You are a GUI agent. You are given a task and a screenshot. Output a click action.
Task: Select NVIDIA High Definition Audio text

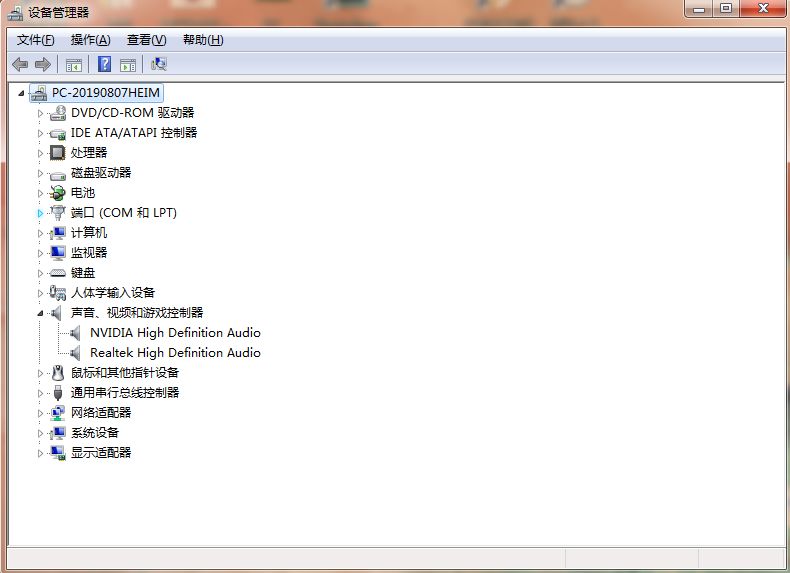175,333
